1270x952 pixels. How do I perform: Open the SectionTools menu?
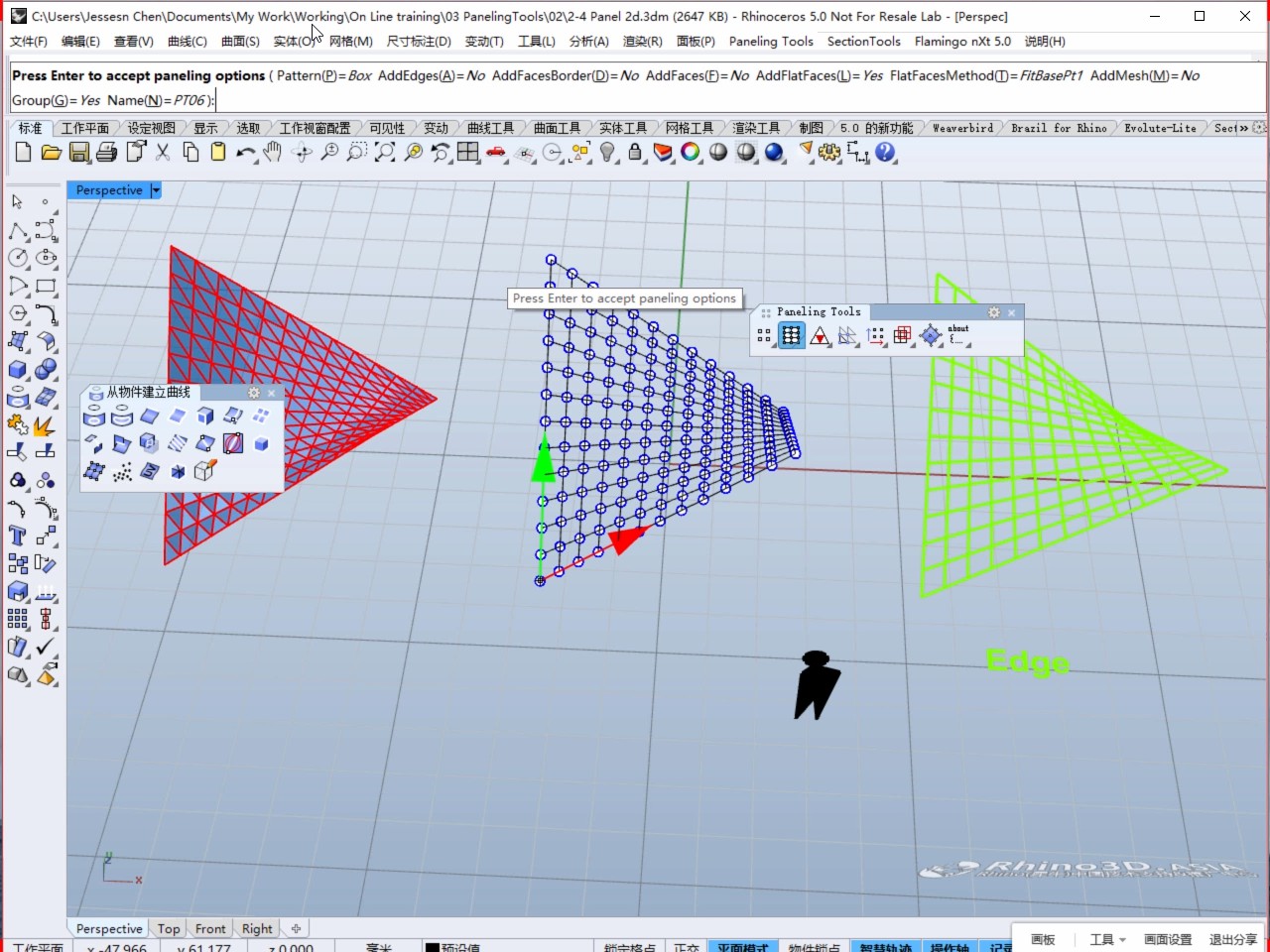[864, 42]
